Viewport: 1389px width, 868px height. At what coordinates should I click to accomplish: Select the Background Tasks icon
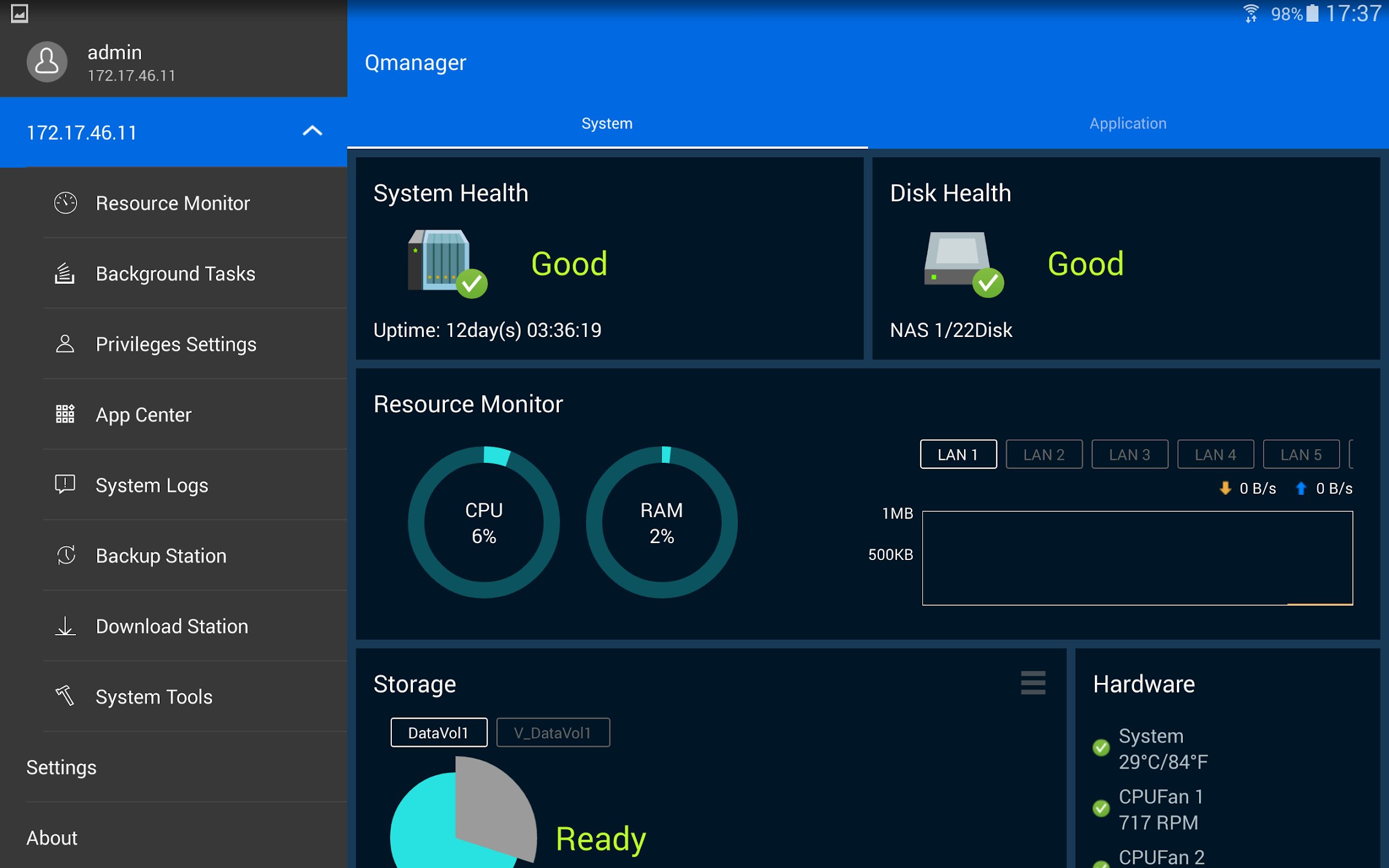64,273
